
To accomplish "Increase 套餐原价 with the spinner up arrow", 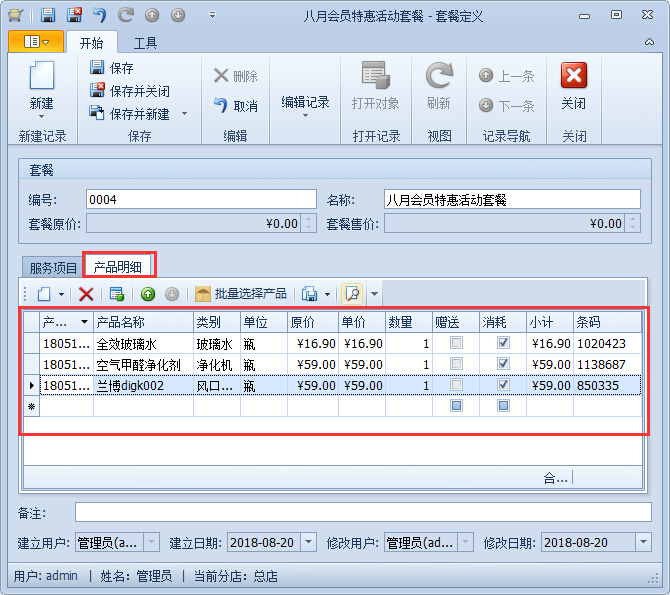I will [x=307, y=219].
